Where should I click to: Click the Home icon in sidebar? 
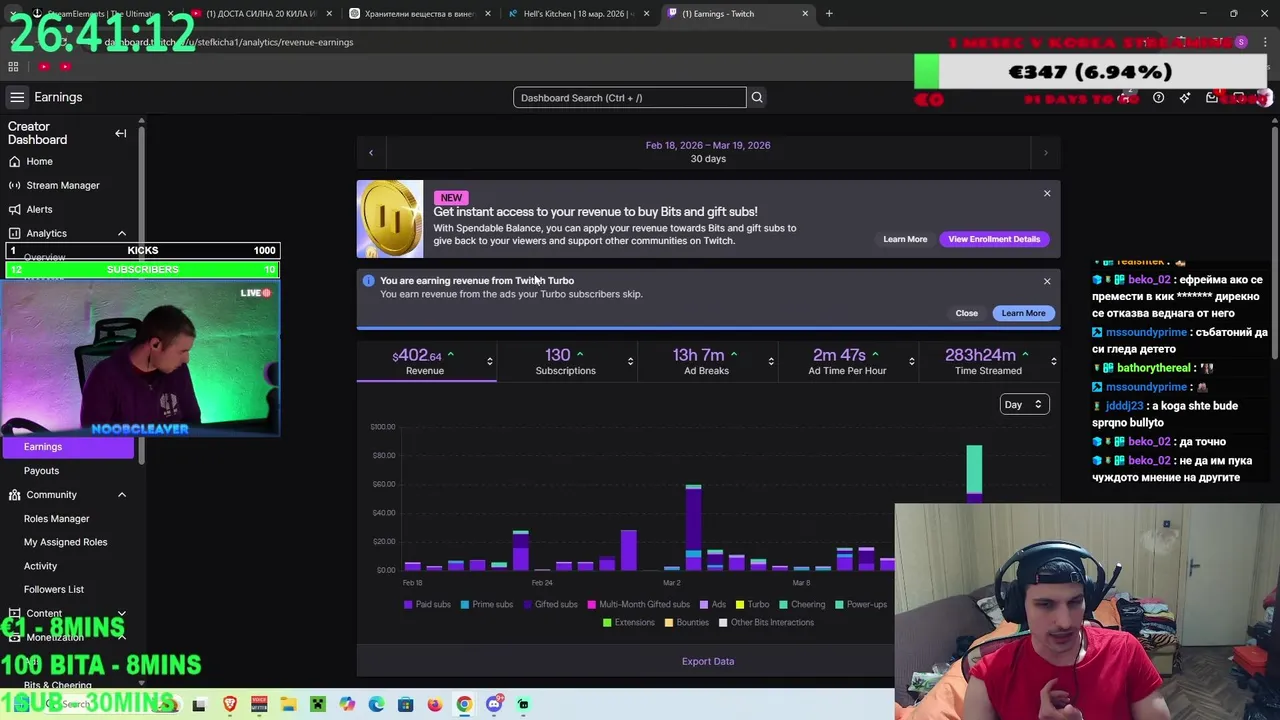coord(15,161)
